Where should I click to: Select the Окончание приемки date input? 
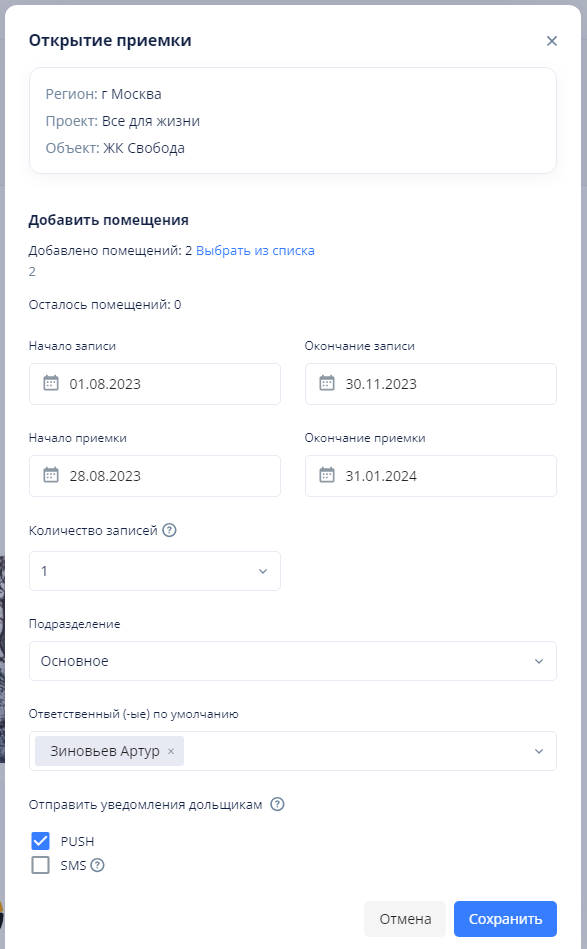coord(430,476)
